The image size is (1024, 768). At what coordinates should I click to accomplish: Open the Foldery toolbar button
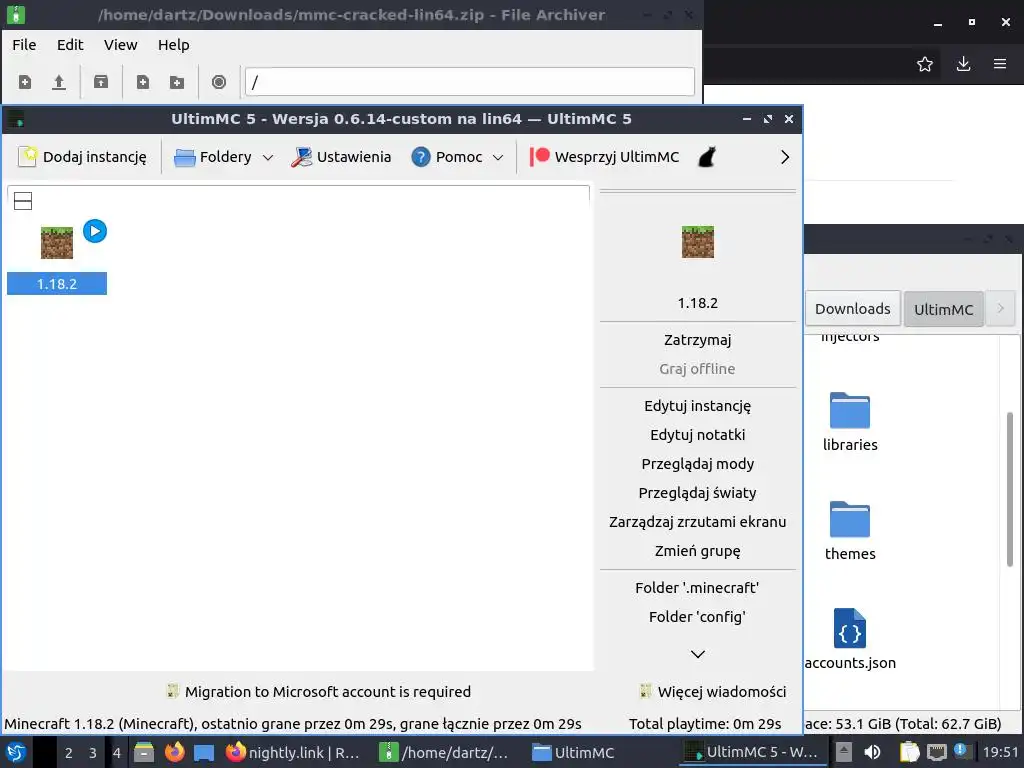(x=214, y=157)
